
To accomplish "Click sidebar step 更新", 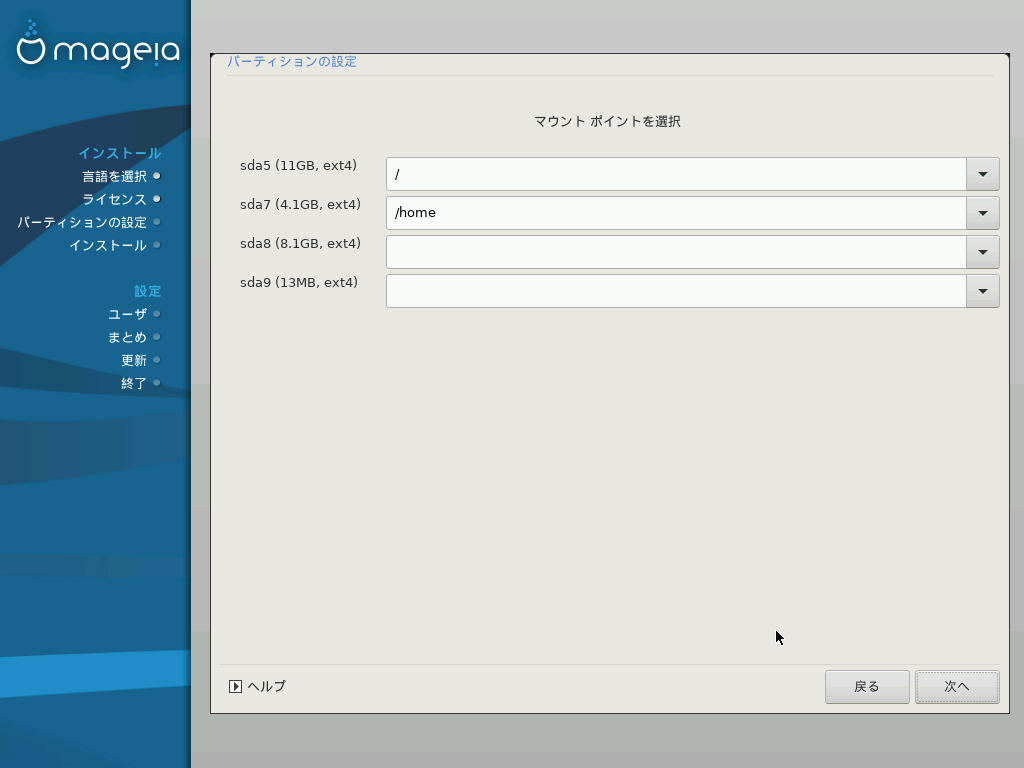I will tap(134, 360).
